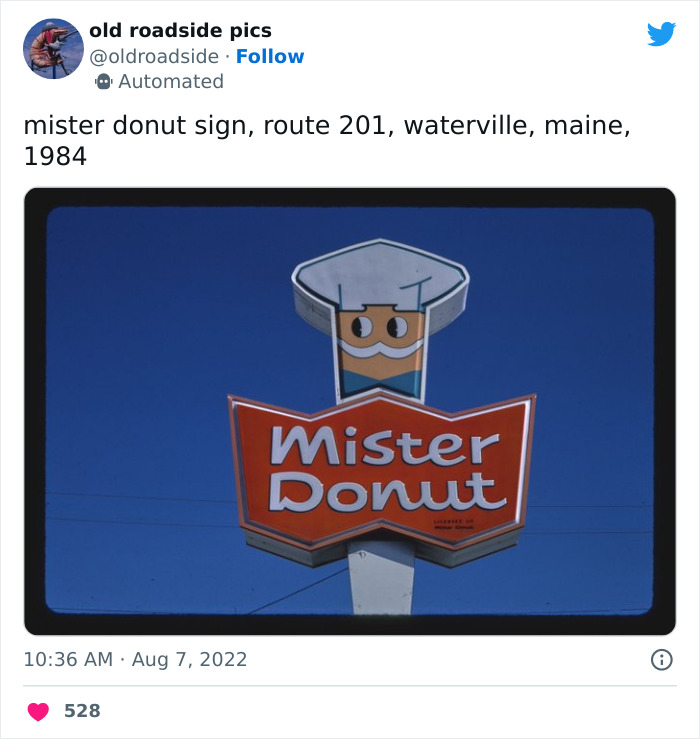This screenshot has height=739, width=700.
Task: Click the 1984 text in the tweet
Action: pos(55,157)
